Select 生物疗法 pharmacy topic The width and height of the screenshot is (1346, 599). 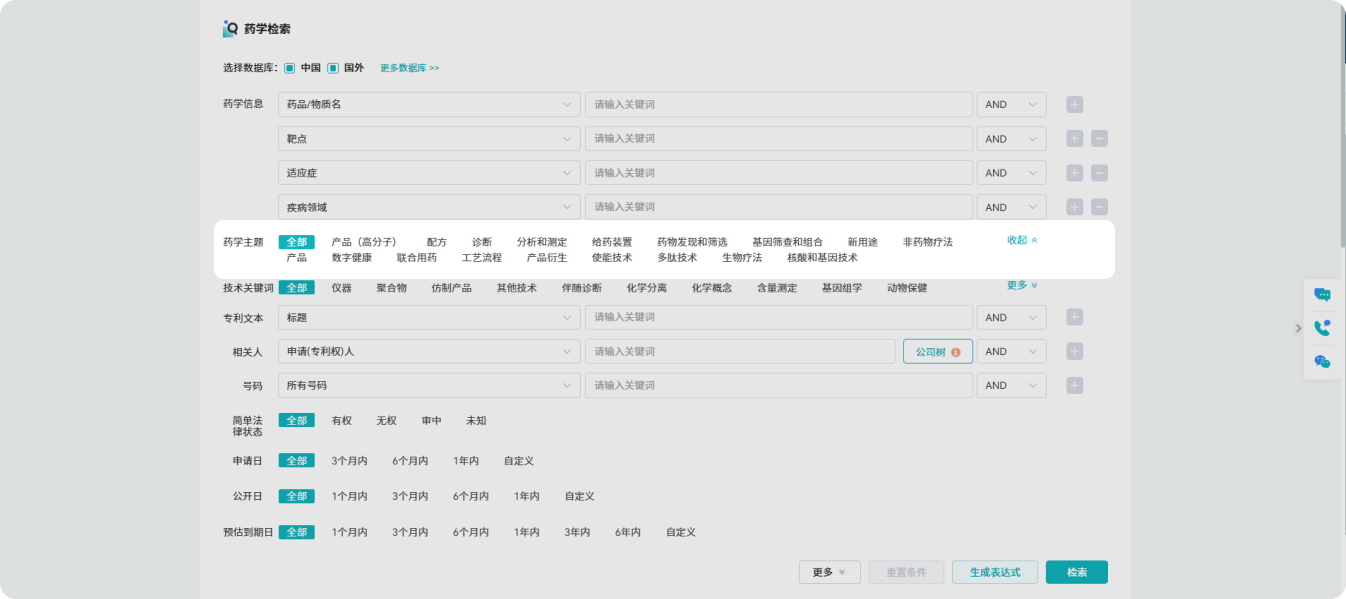(x=742, y=258)
